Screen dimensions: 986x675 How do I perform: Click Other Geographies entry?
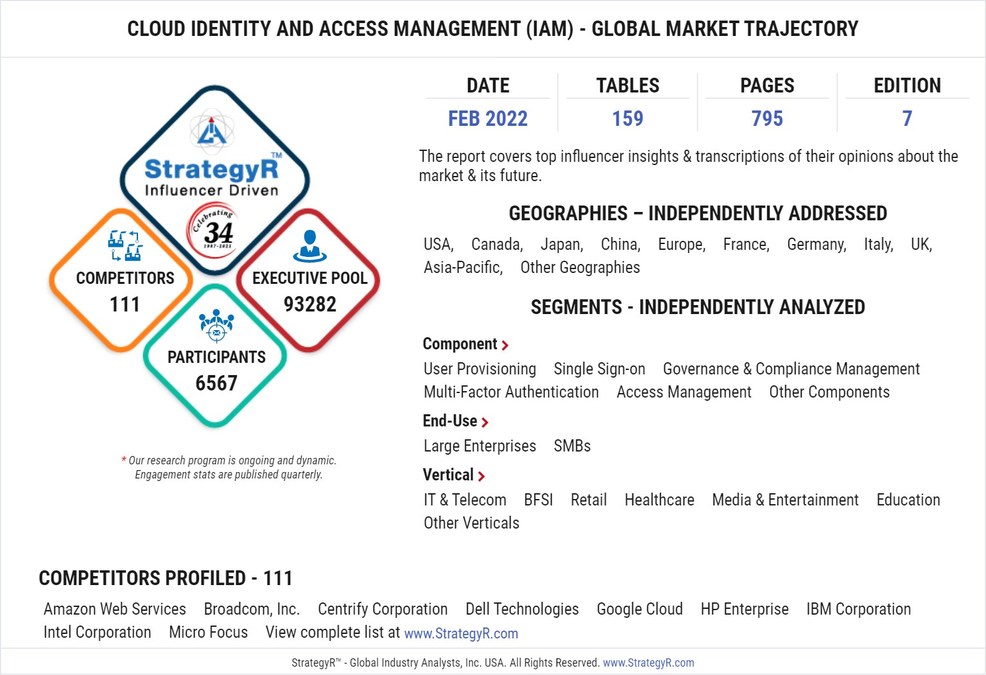tap(580, 267)
